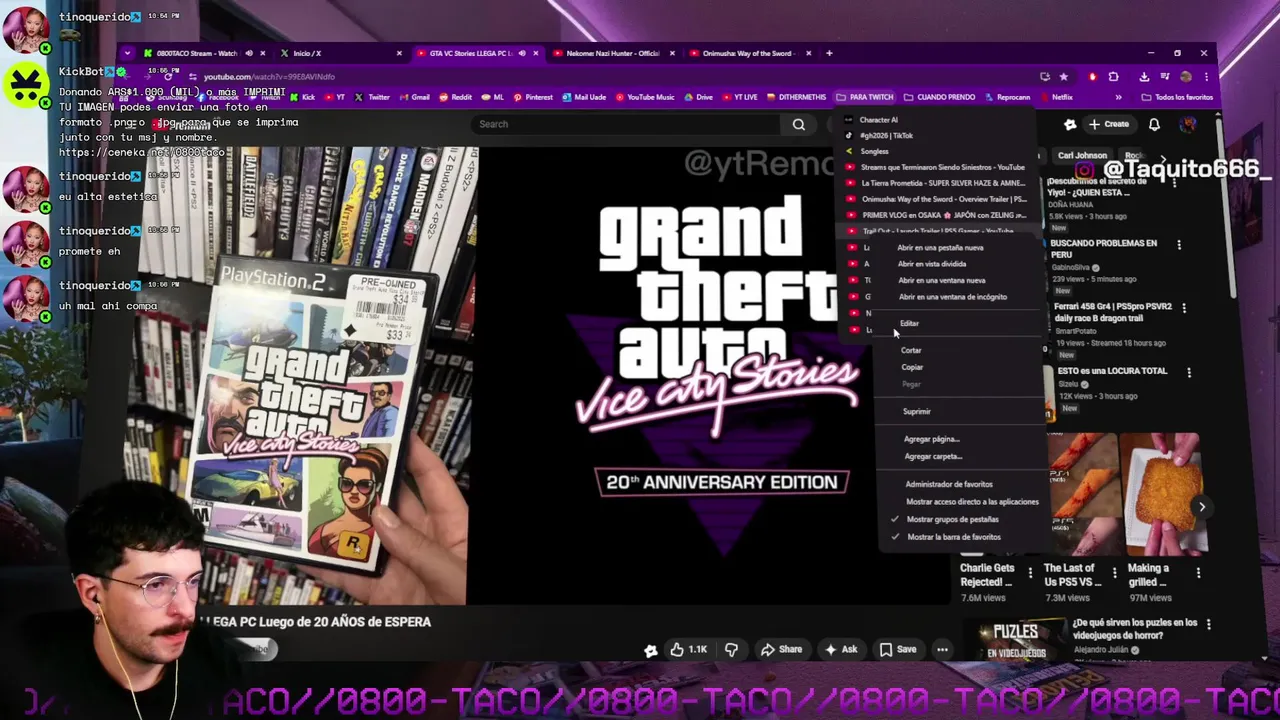Click the browser address bar URL
Viewport: 1280px width, 720px height.
[269, 76]
